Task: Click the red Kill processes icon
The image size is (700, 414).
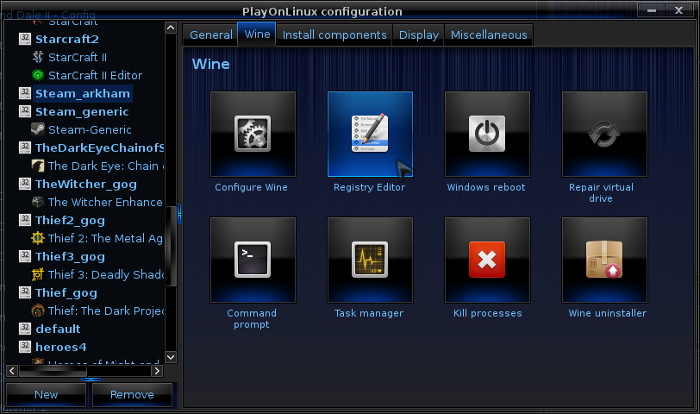Action: (x=487, y=260)
